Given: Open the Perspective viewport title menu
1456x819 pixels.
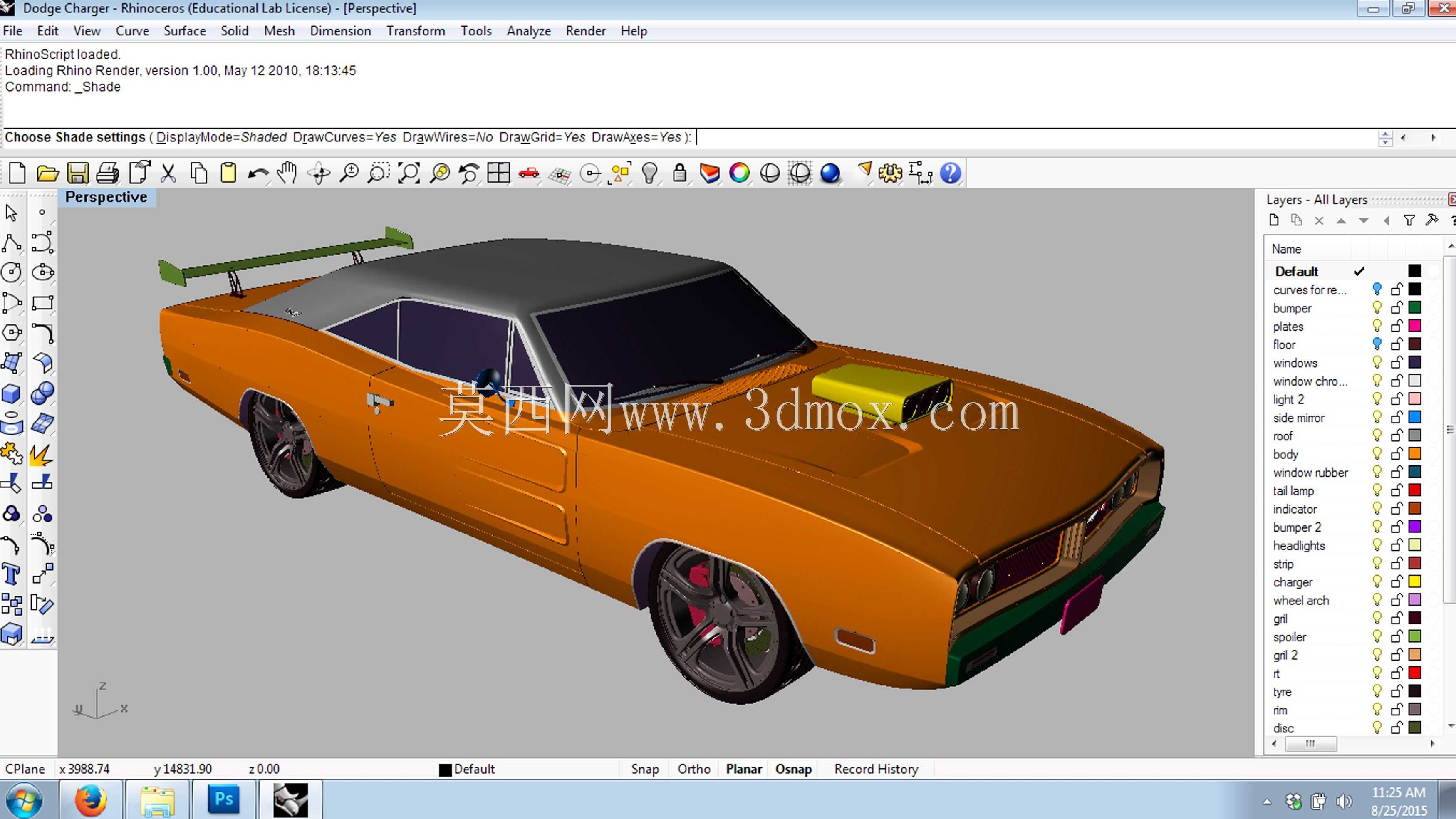Looking at the screenshot, I should point(106,197).
